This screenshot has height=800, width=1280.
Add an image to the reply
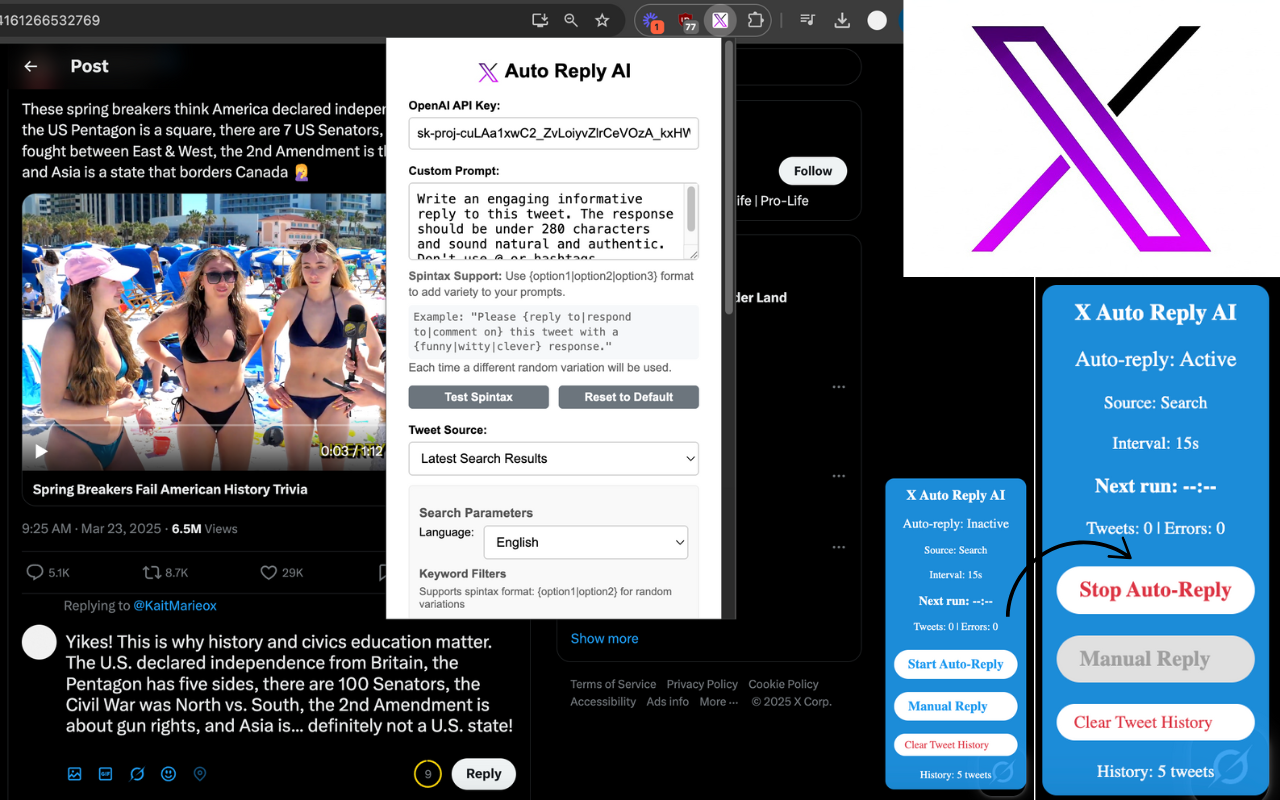pyautogui.click(x=74, y=774)
